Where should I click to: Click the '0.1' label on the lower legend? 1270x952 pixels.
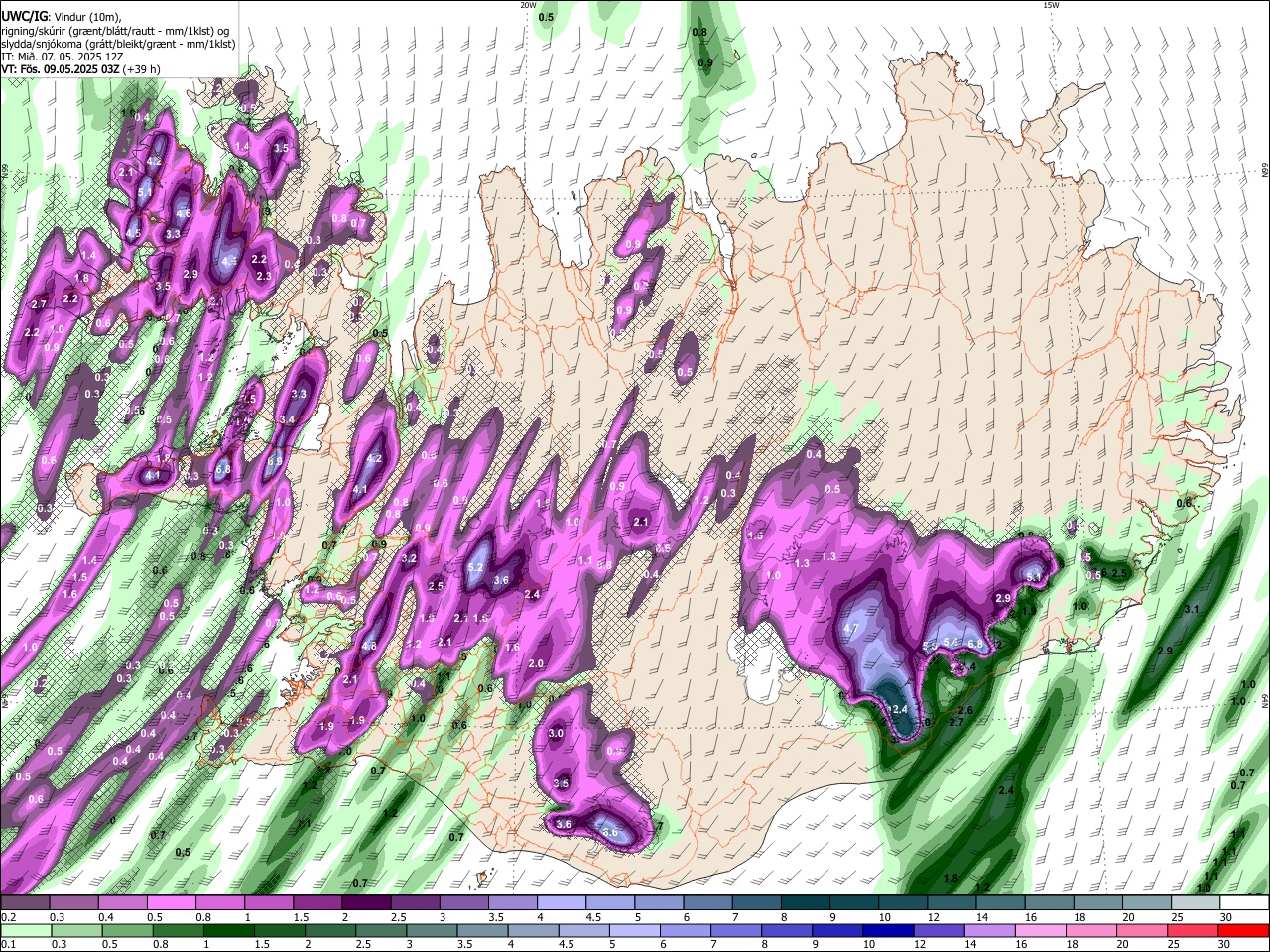coord(8,945)
